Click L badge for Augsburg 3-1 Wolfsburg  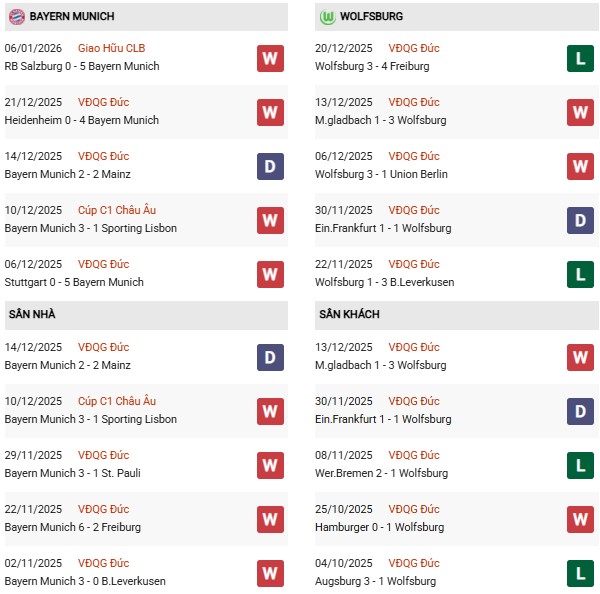[580, 573]
